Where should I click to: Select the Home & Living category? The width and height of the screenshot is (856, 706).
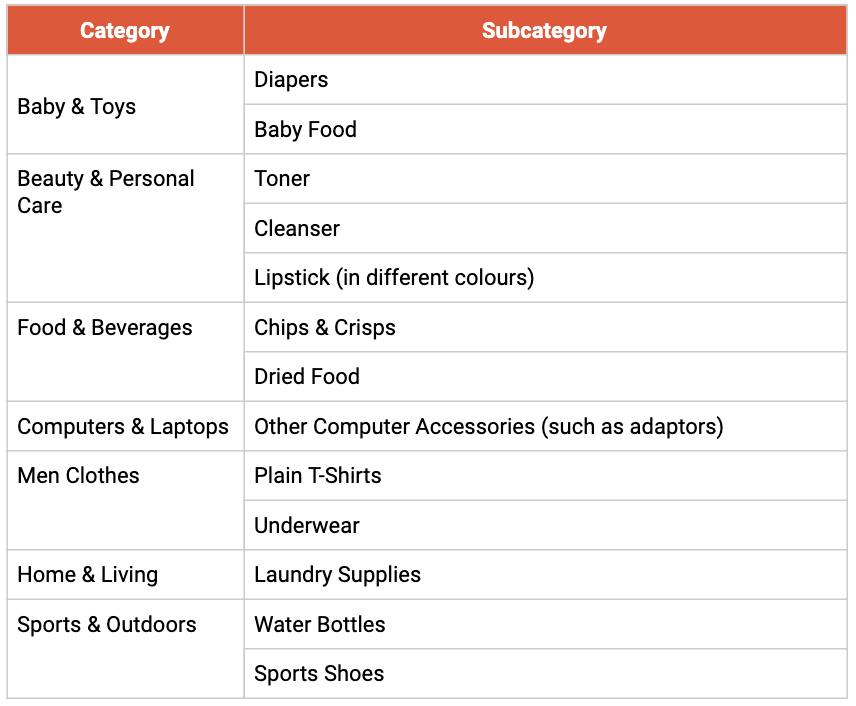88,575
